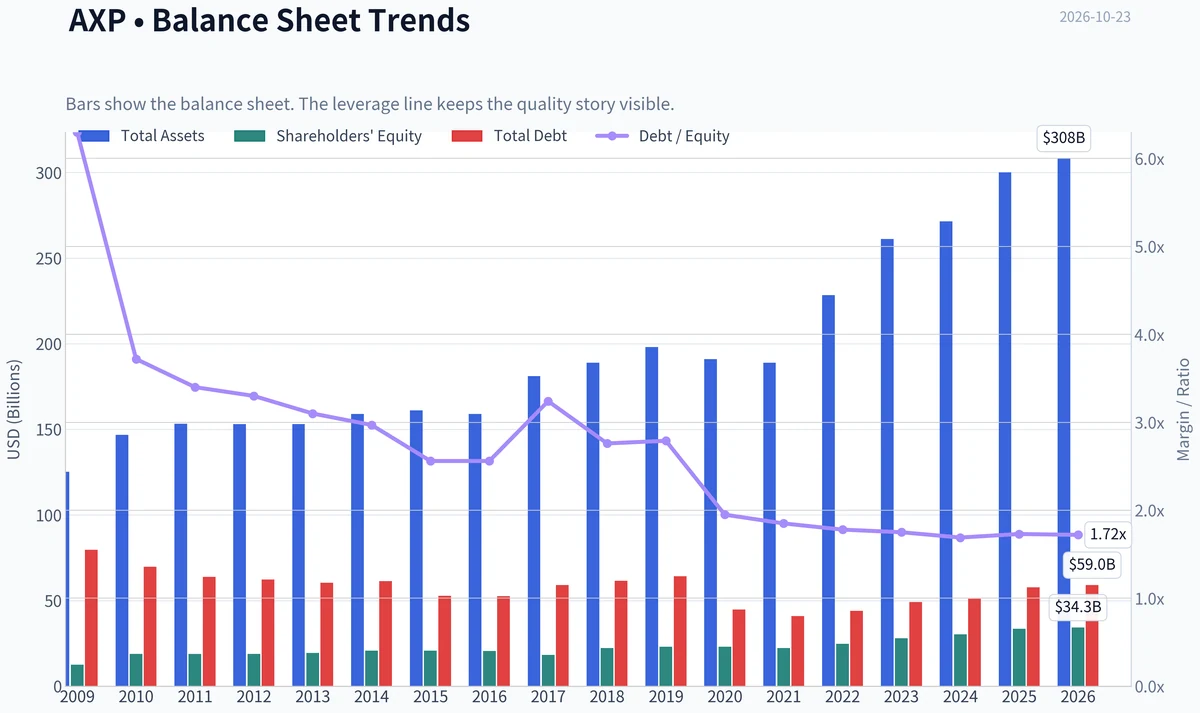Click the 2014 Total Debt red bar

pyautogui.click(x=386, y=634)
